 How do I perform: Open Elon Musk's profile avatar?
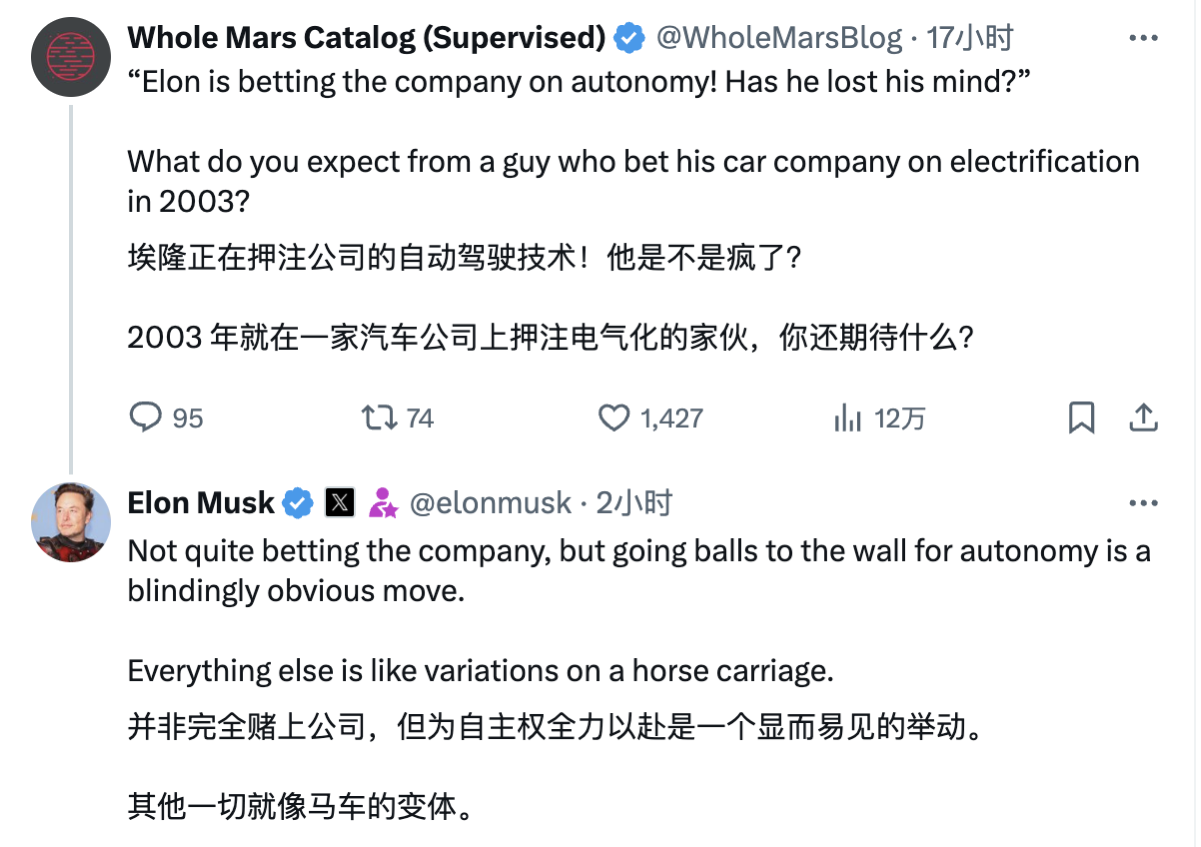click(71, 521)
